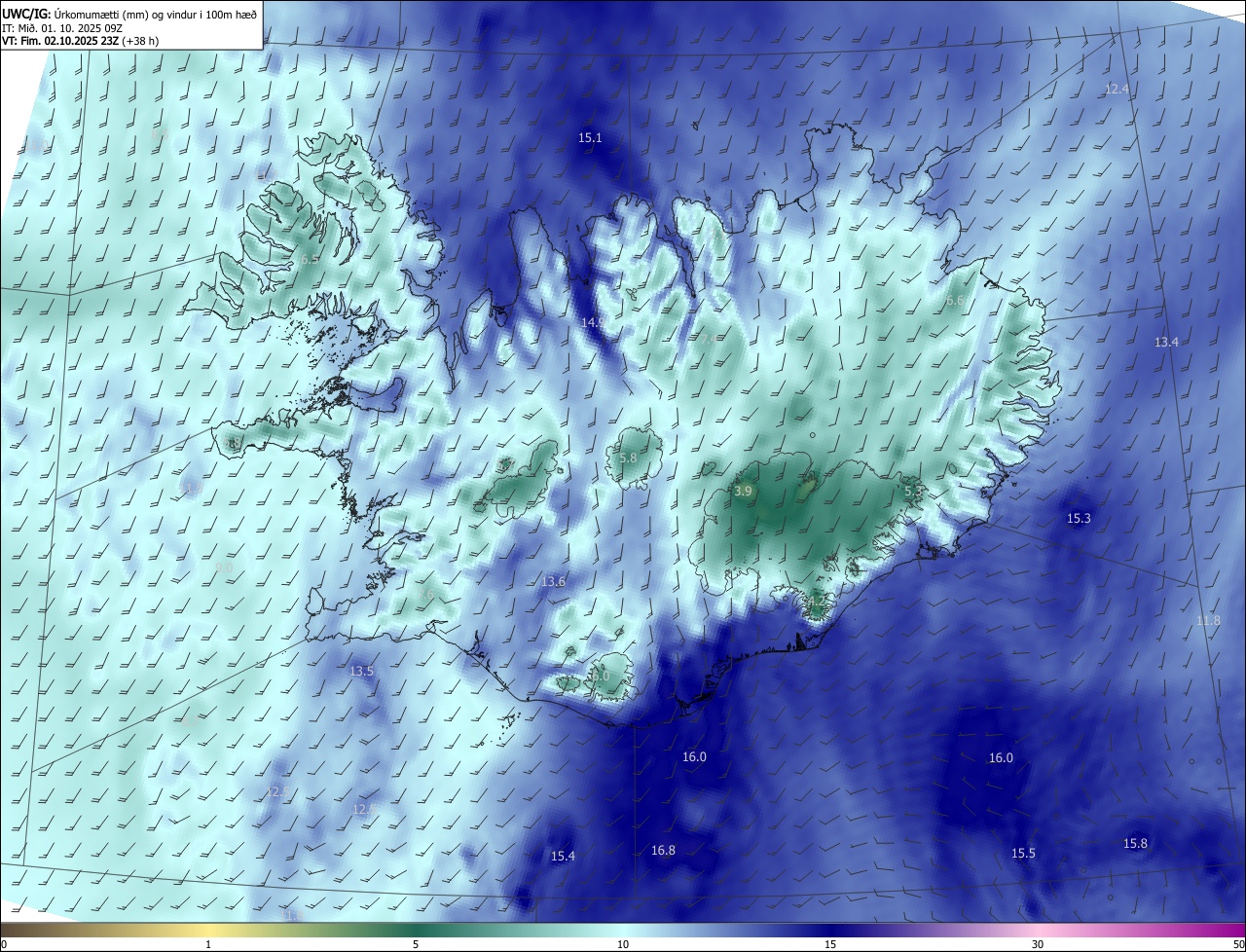
Task: Click the 13.5 value label
Action: 361,672
